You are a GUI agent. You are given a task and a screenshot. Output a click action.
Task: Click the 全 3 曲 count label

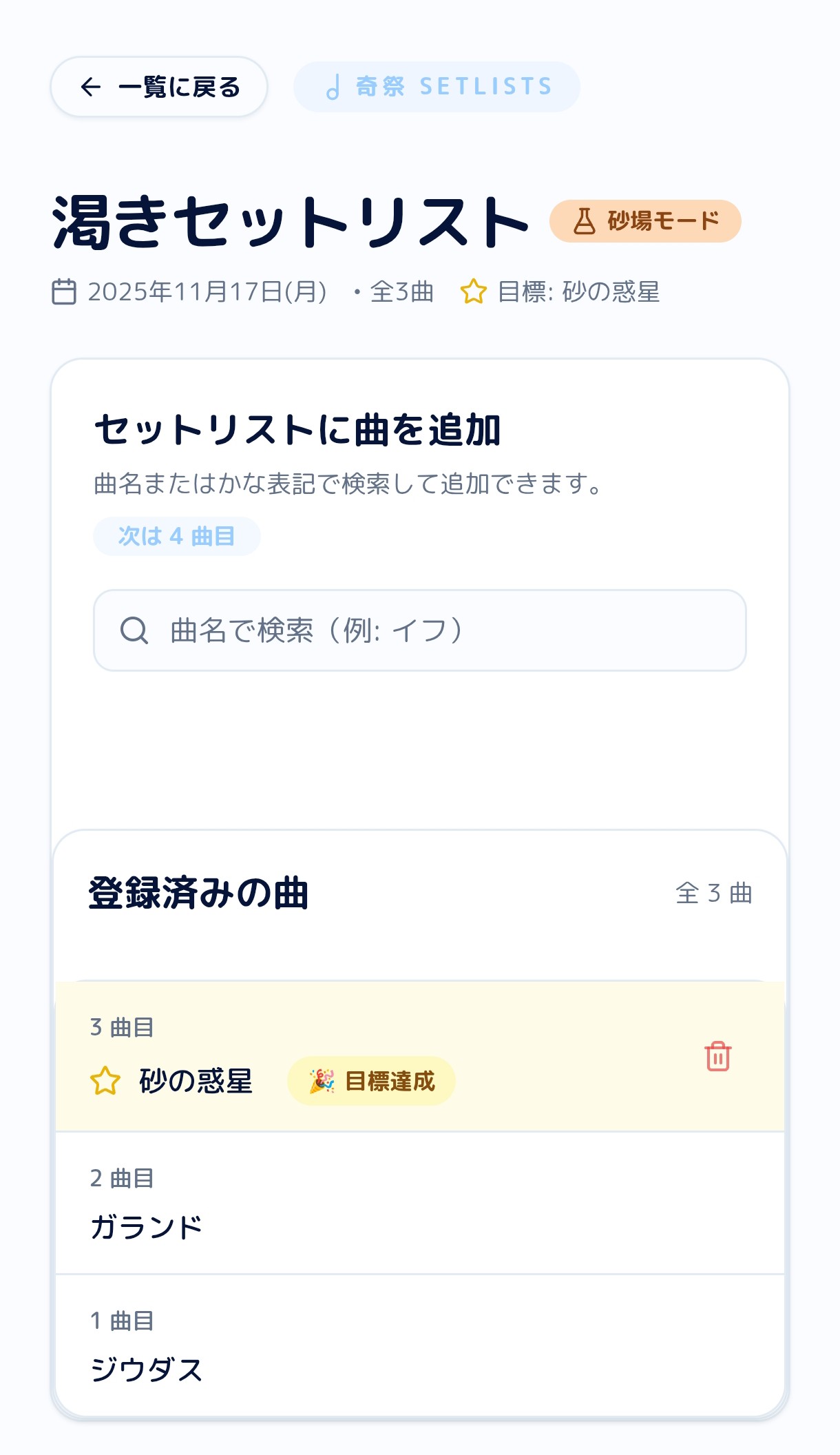713,893
